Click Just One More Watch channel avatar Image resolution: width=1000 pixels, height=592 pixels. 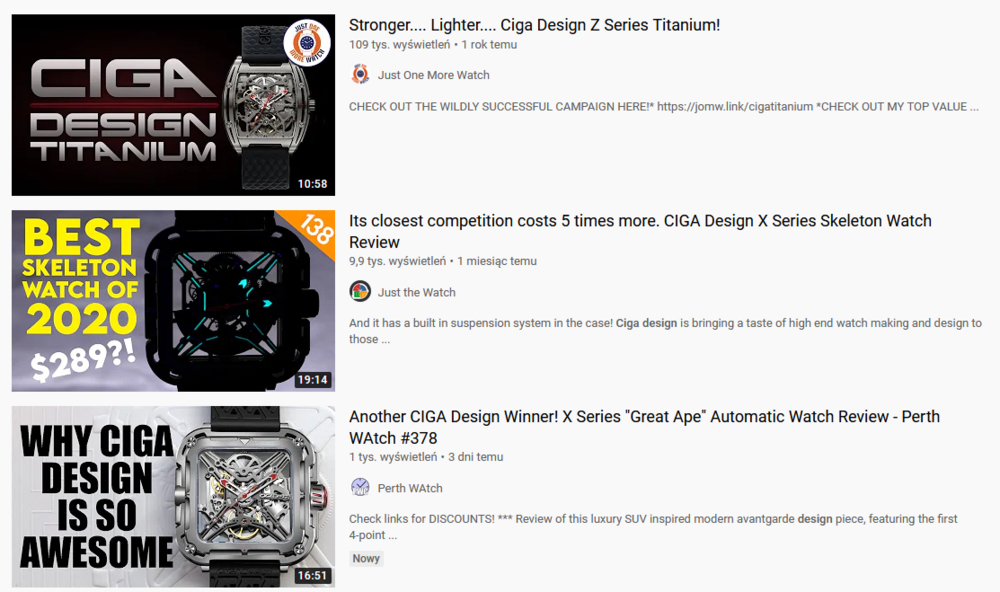point(360,75)
